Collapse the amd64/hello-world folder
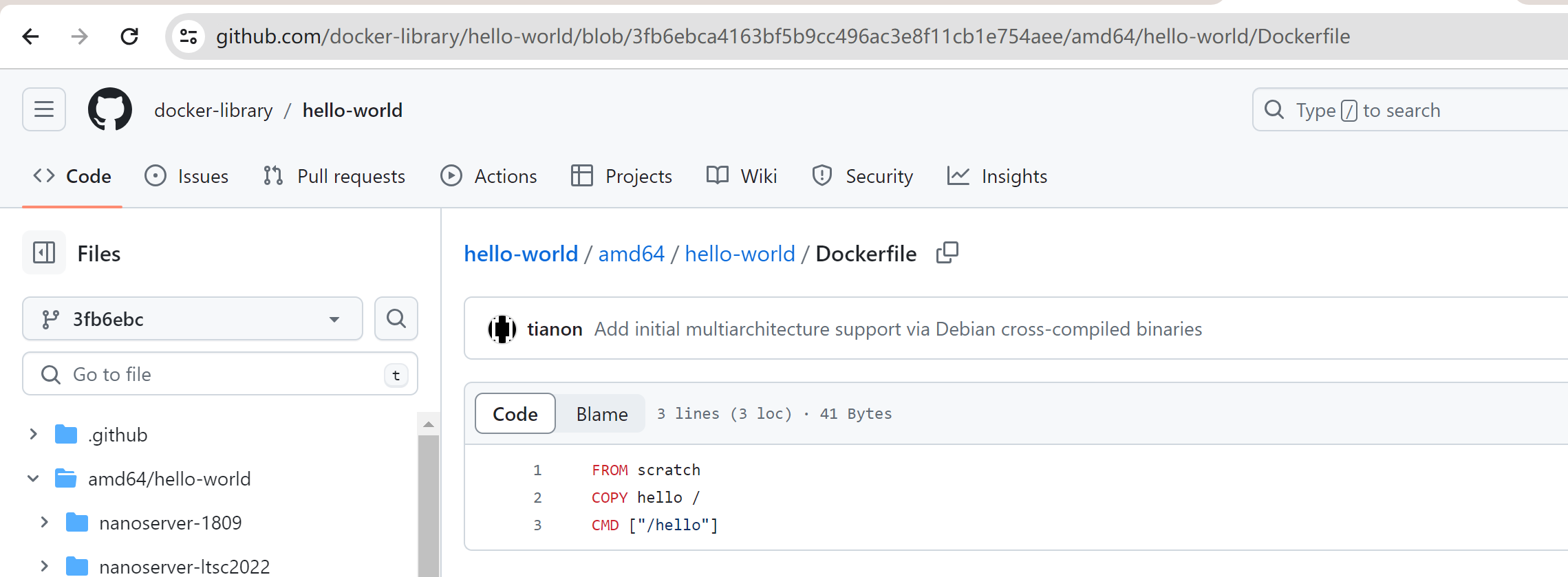Screen dimensions: 1568x577 tap(33, 479)
